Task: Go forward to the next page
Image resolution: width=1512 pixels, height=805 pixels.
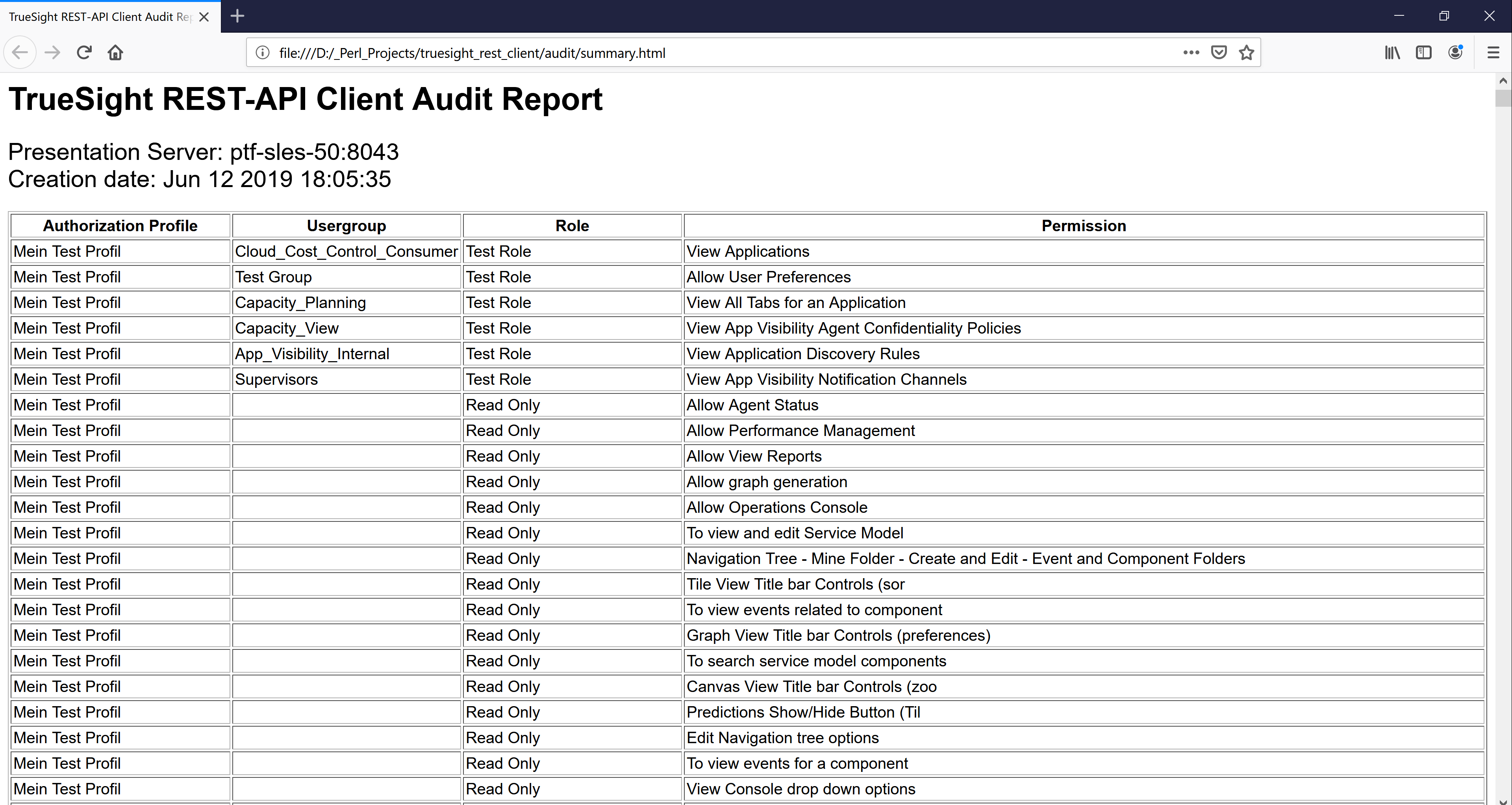Action: [52, 53]
